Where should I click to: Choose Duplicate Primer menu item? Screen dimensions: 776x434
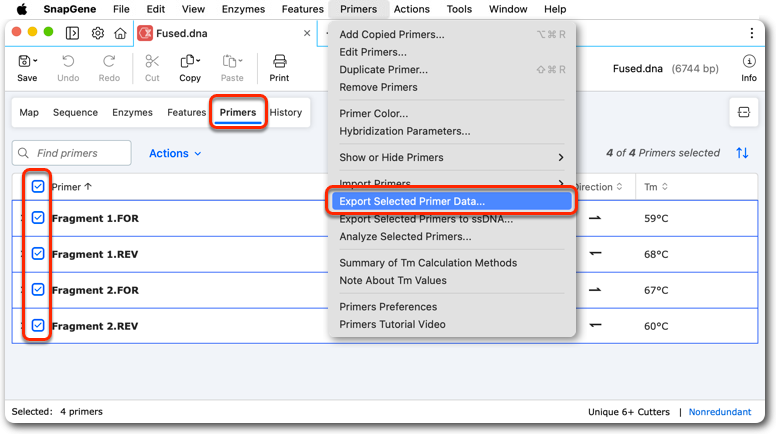click(x=452, y=70)
